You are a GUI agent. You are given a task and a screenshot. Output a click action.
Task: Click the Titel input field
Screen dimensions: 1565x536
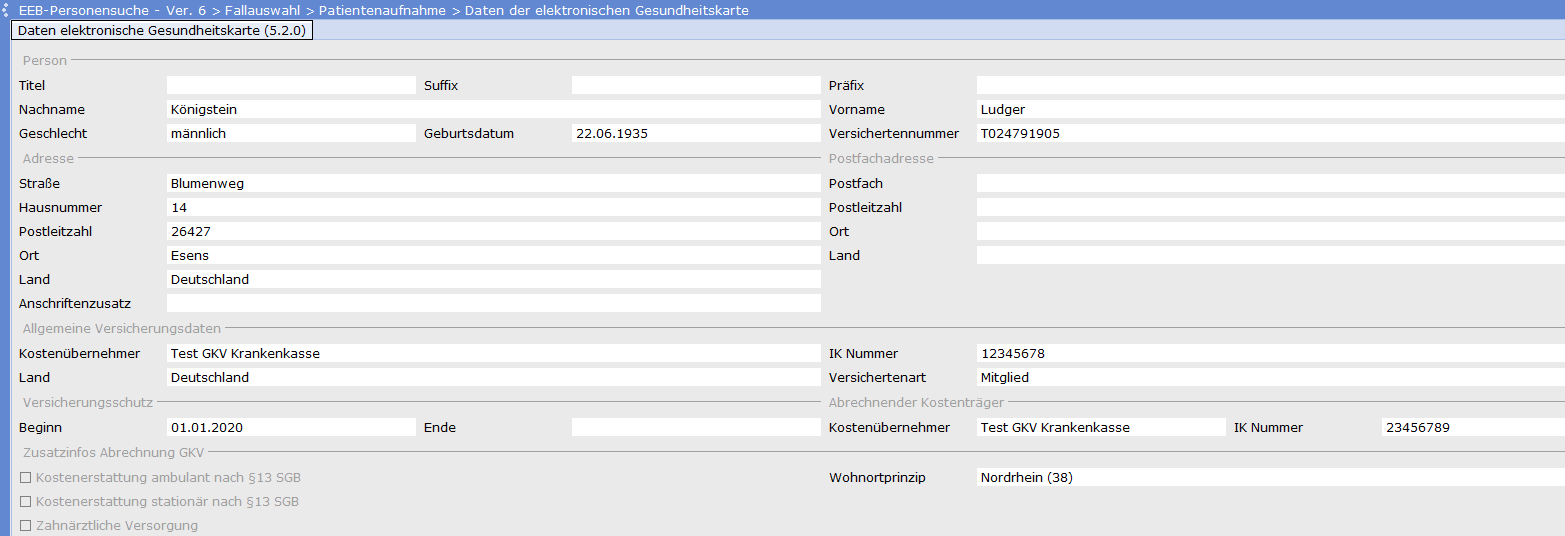291,86
